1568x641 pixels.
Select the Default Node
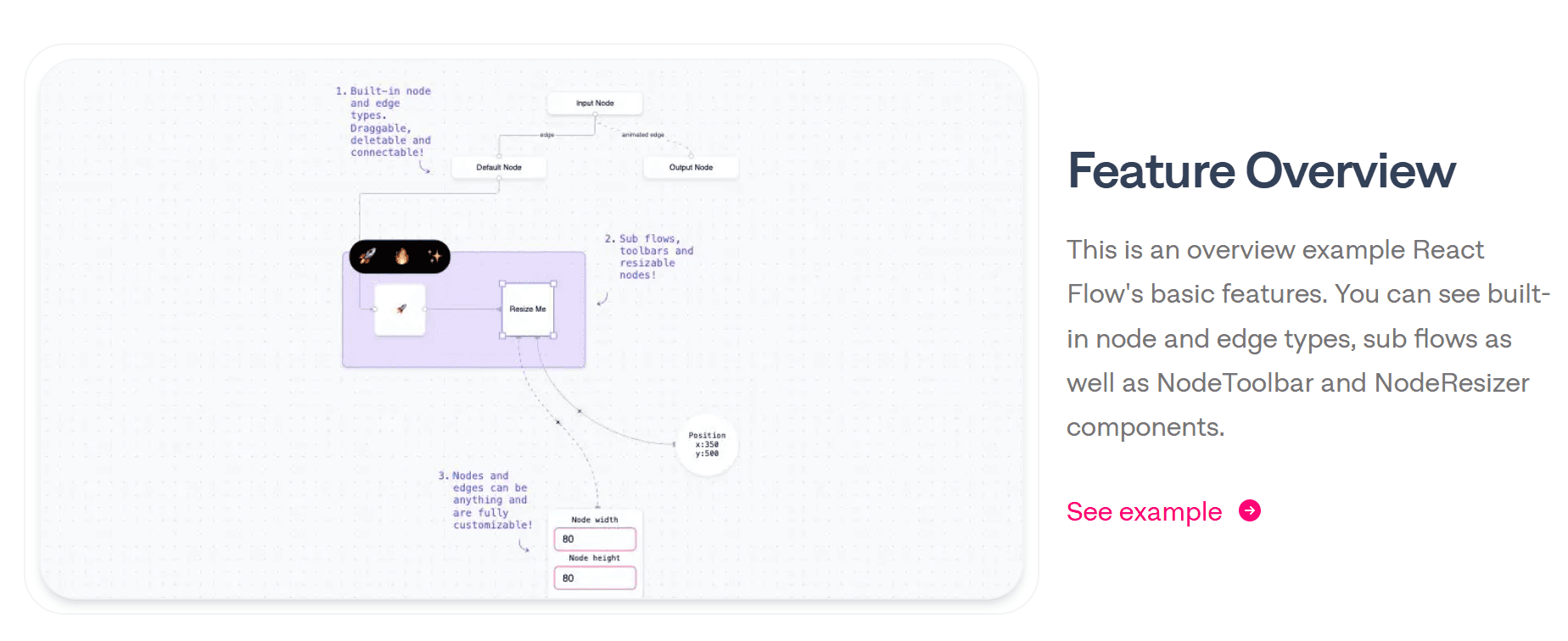click(x=500, y=167)
